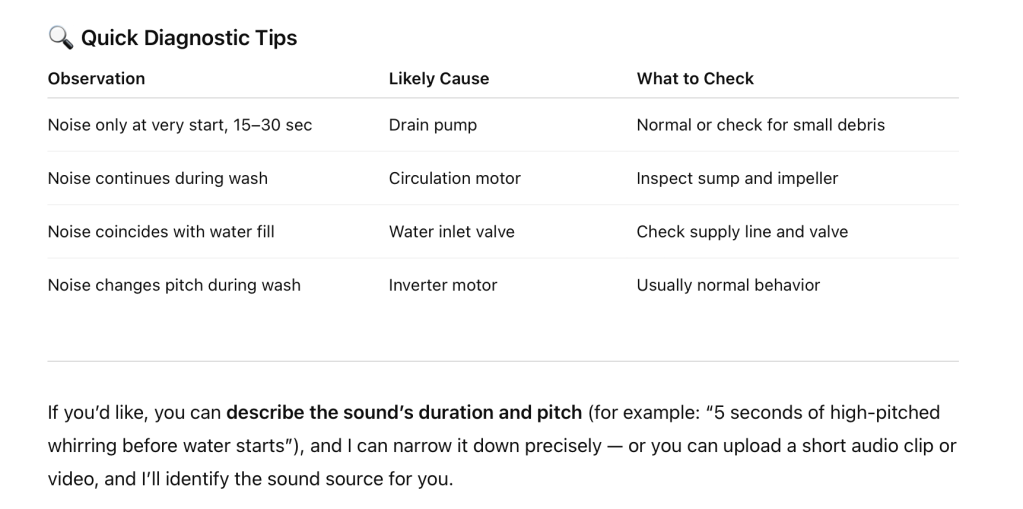This screenshot has width=1023, height=509.
Task: Click the Quick Diagnostic Tips heading
Action: (189, 39)
